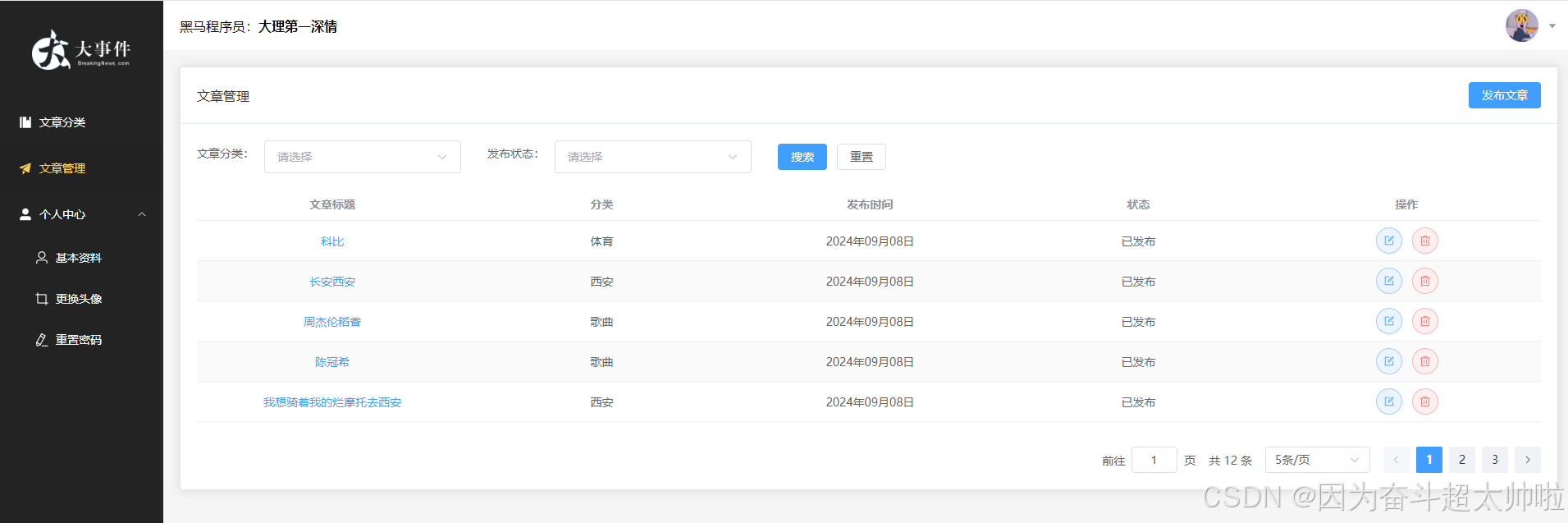Screen dimensions: 1568x523
Task: Click 体育 category cell in 科比 row
Action: pyautogui.click(x=601, y=241)
